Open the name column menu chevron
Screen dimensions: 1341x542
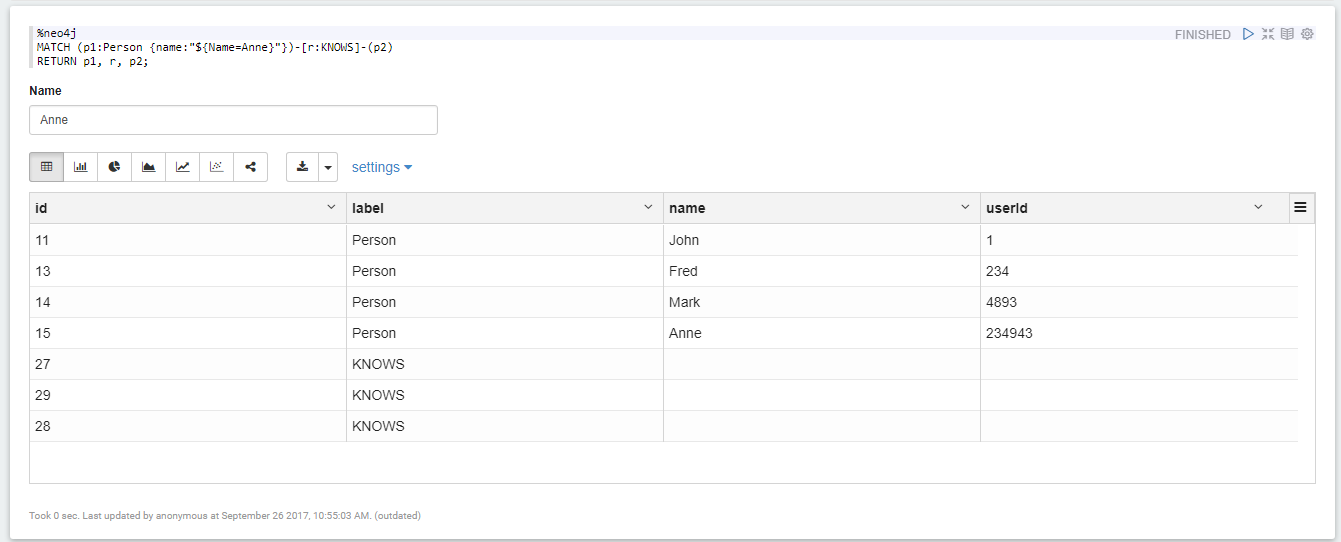[965, 207]
